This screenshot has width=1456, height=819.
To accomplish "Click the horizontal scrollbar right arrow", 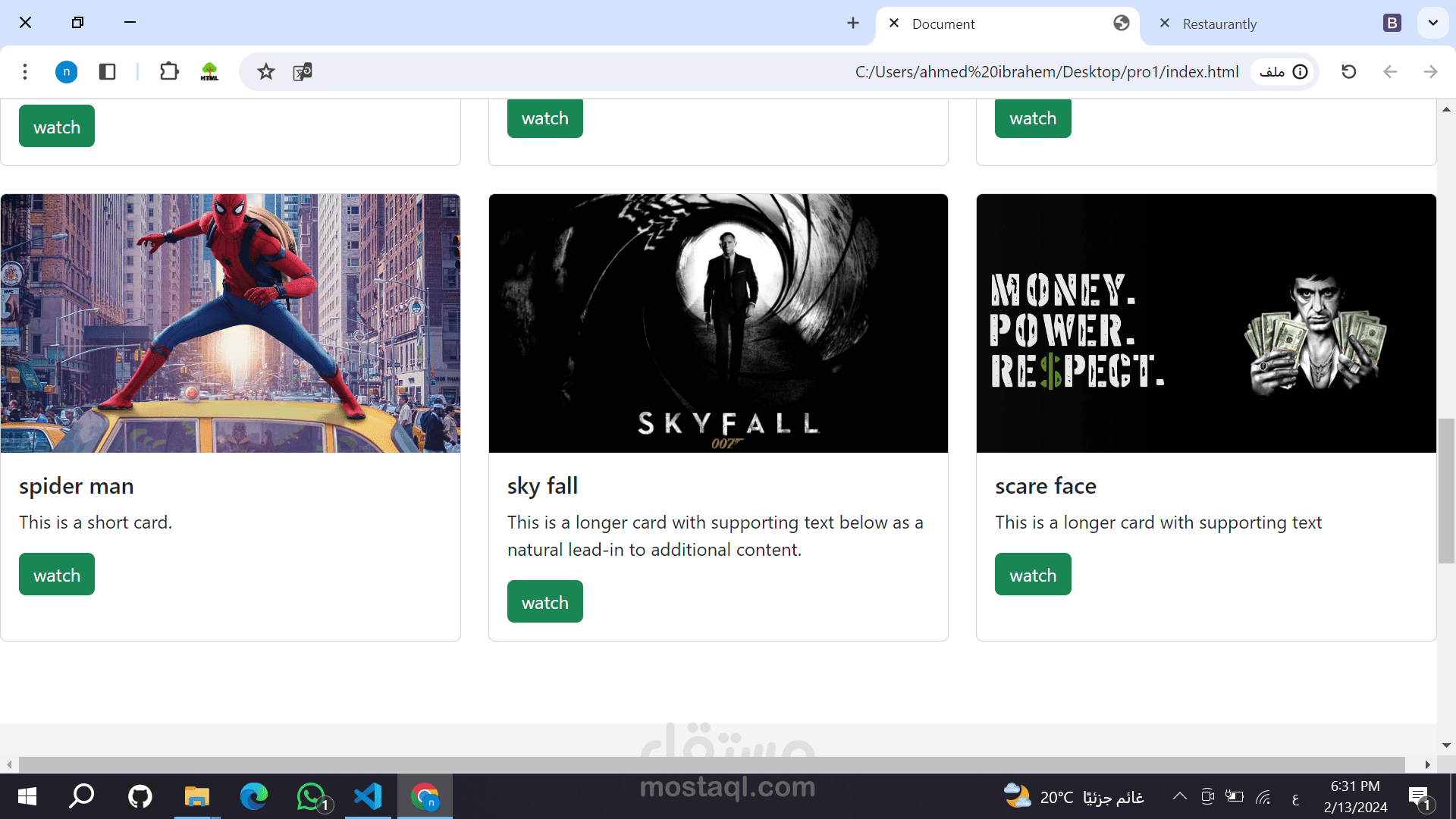I will coord(1427,764).
